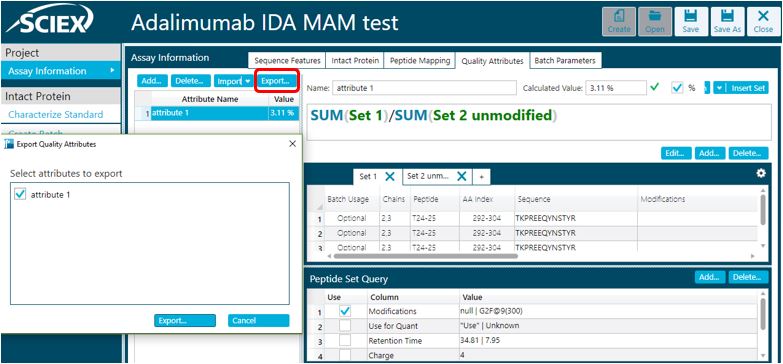Open the Import dropdown arrow
The image size is (783, 364).
pos(248,81)
